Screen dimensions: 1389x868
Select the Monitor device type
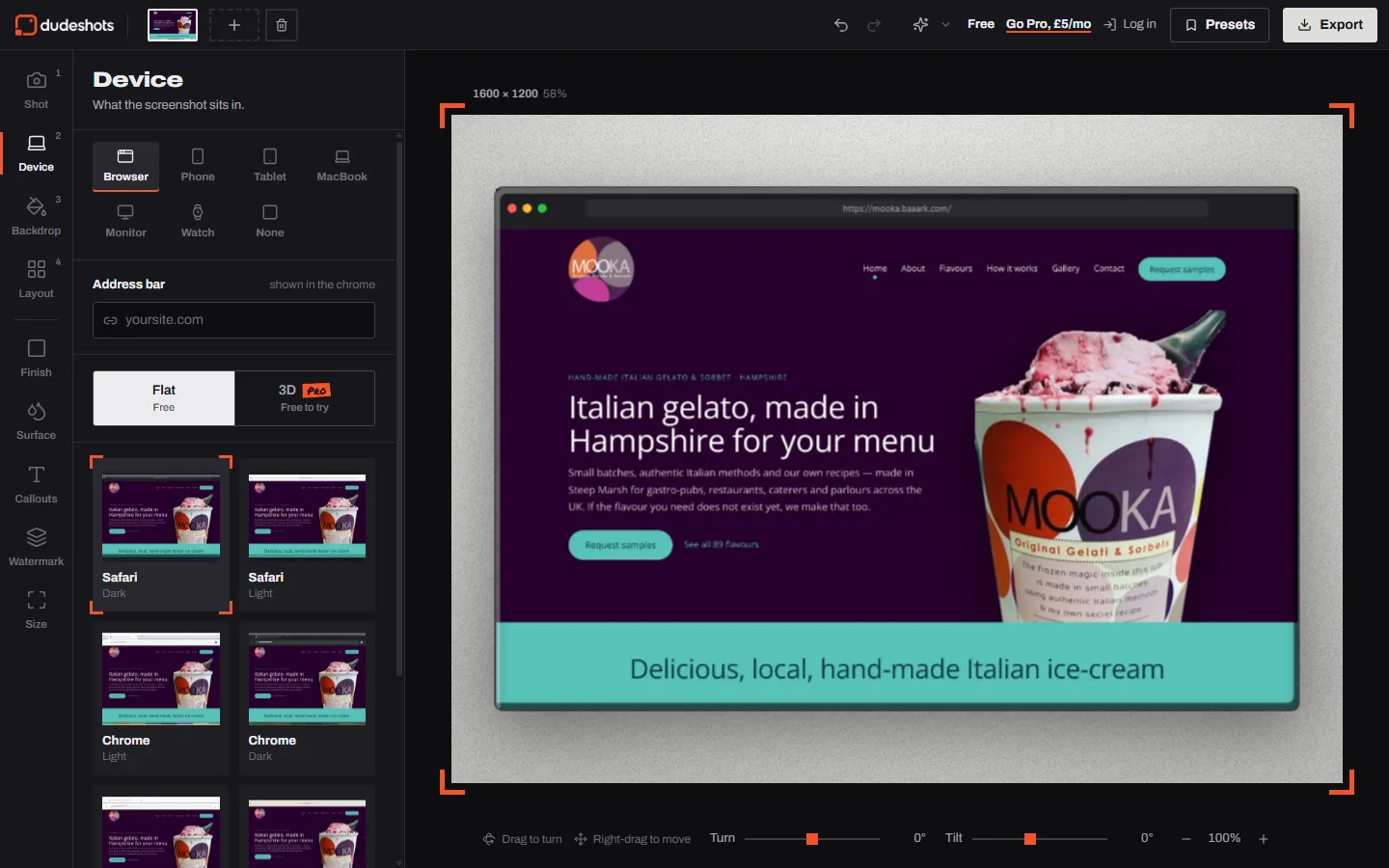126,222
